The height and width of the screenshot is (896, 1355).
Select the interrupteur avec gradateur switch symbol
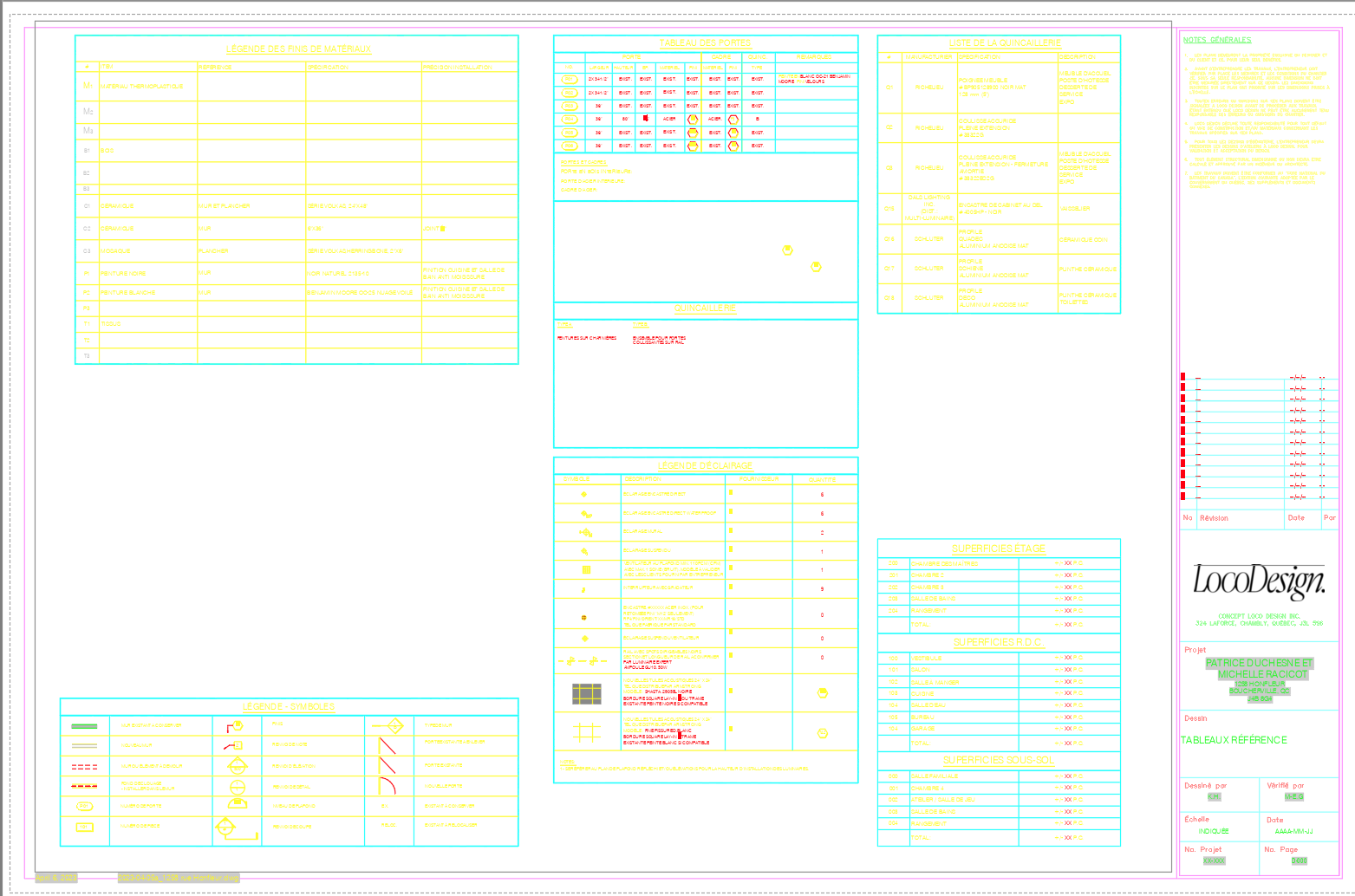pyautogui.click(x=583, y=588)
